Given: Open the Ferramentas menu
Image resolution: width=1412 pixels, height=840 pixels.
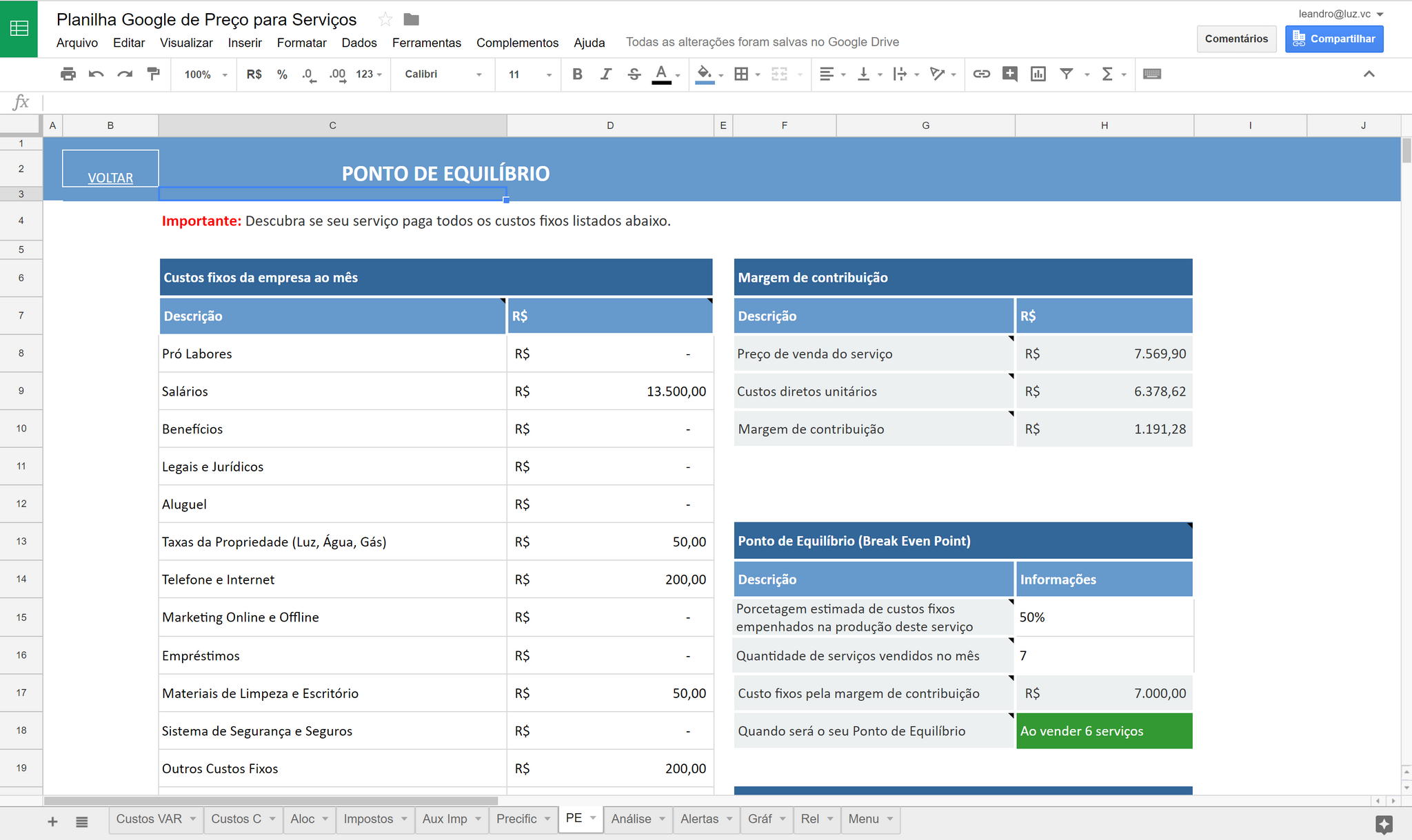Looking at the screenshot, I should coord(426,43).
